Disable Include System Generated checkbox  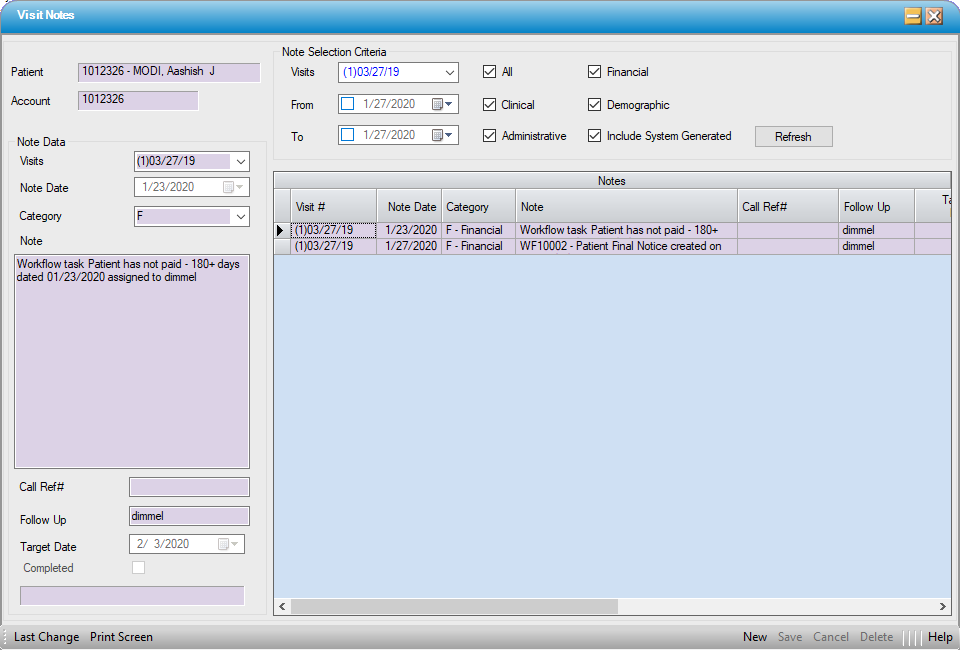(595, 136)
